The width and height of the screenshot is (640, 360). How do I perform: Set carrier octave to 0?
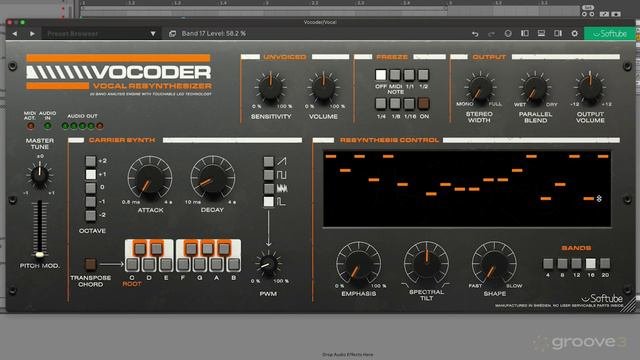[x=90, y=188]
